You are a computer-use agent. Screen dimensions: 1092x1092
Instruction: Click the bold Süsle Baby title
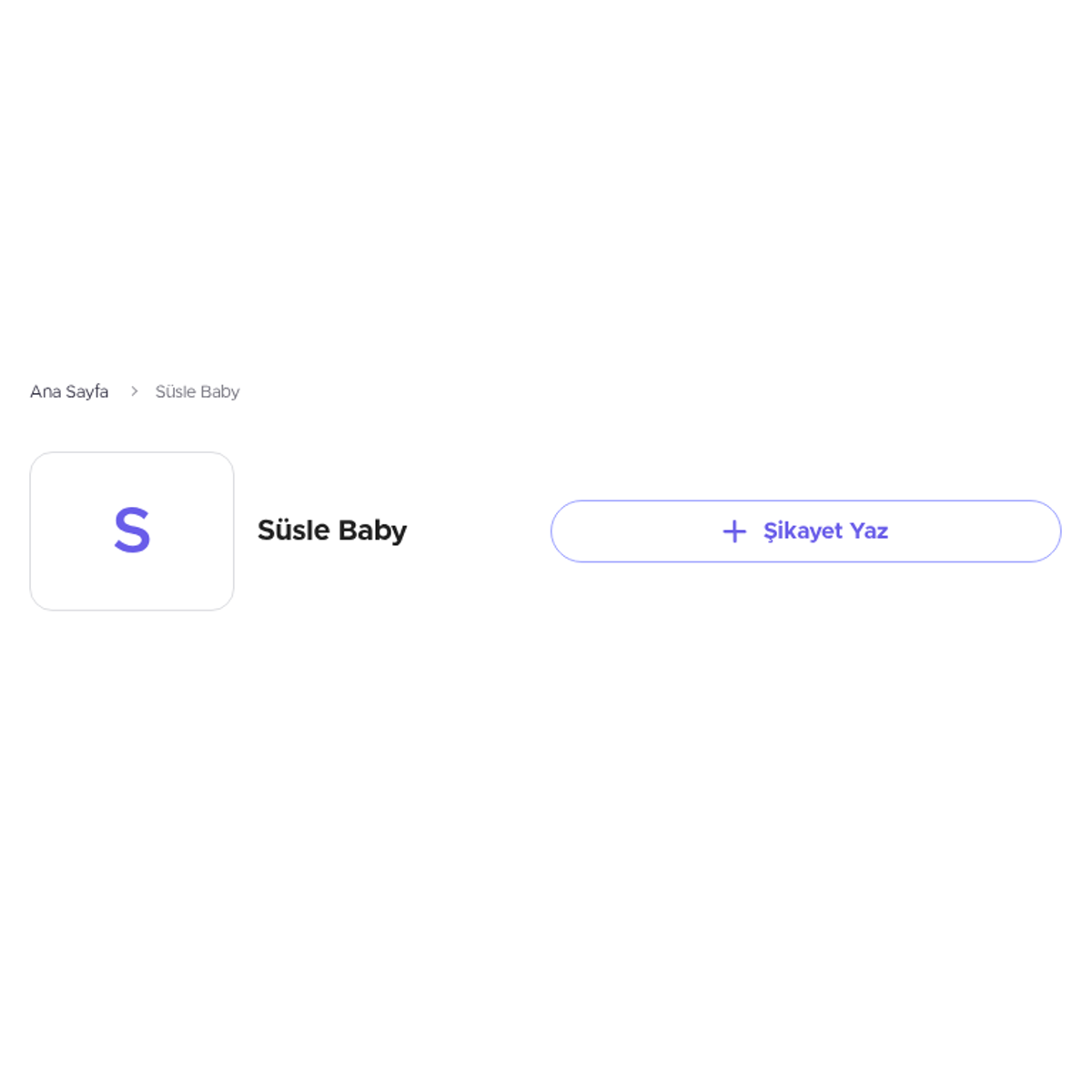(332, 531)
